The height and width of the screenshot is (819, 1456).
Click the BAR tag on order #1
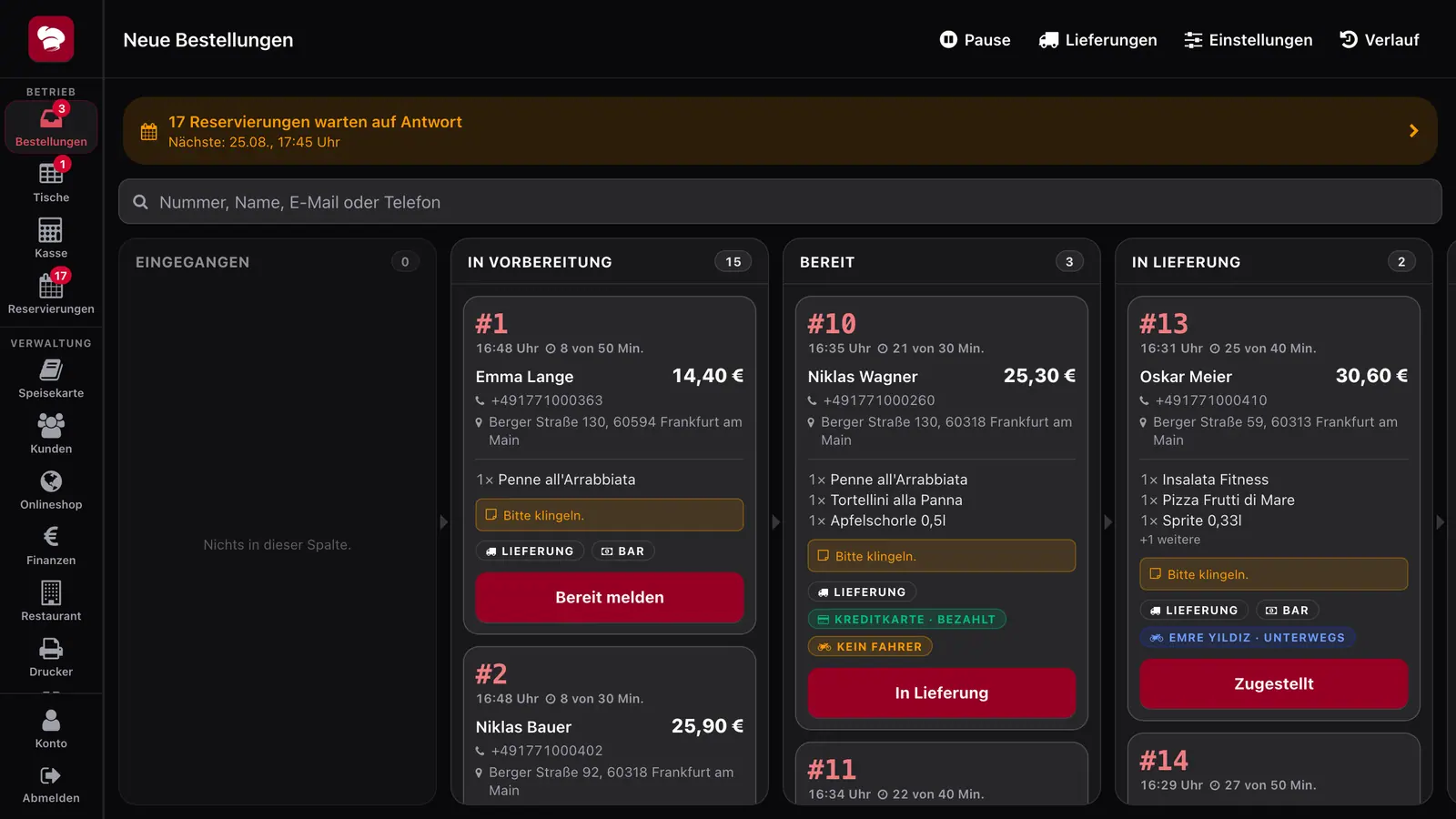point(623,551)
